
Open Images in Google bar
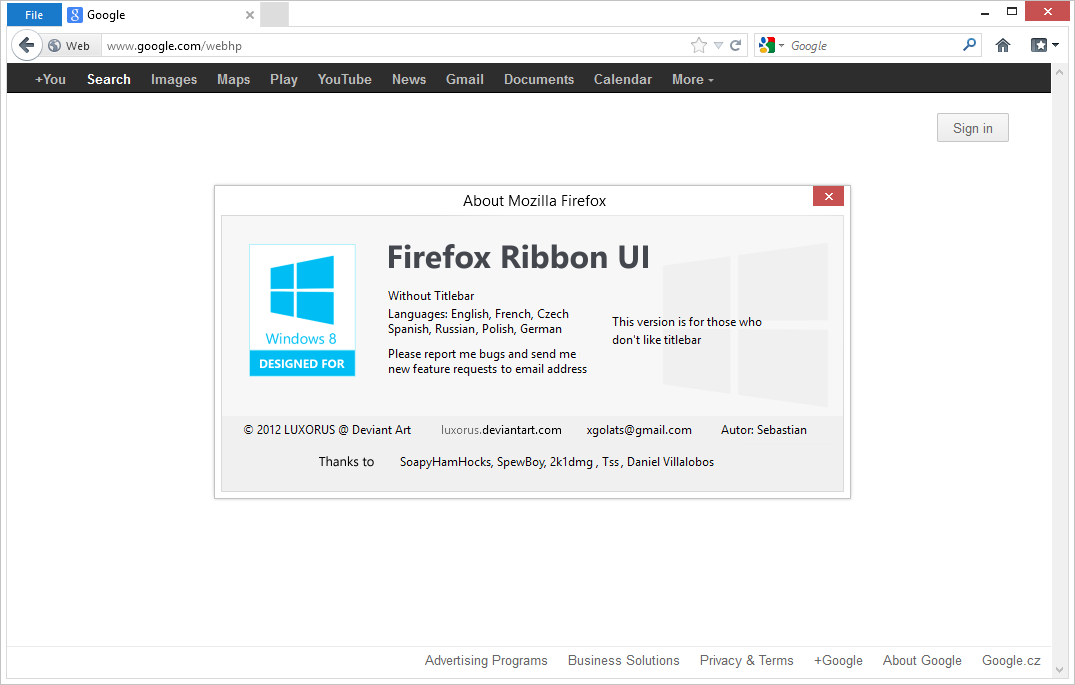tap(174, 80)
